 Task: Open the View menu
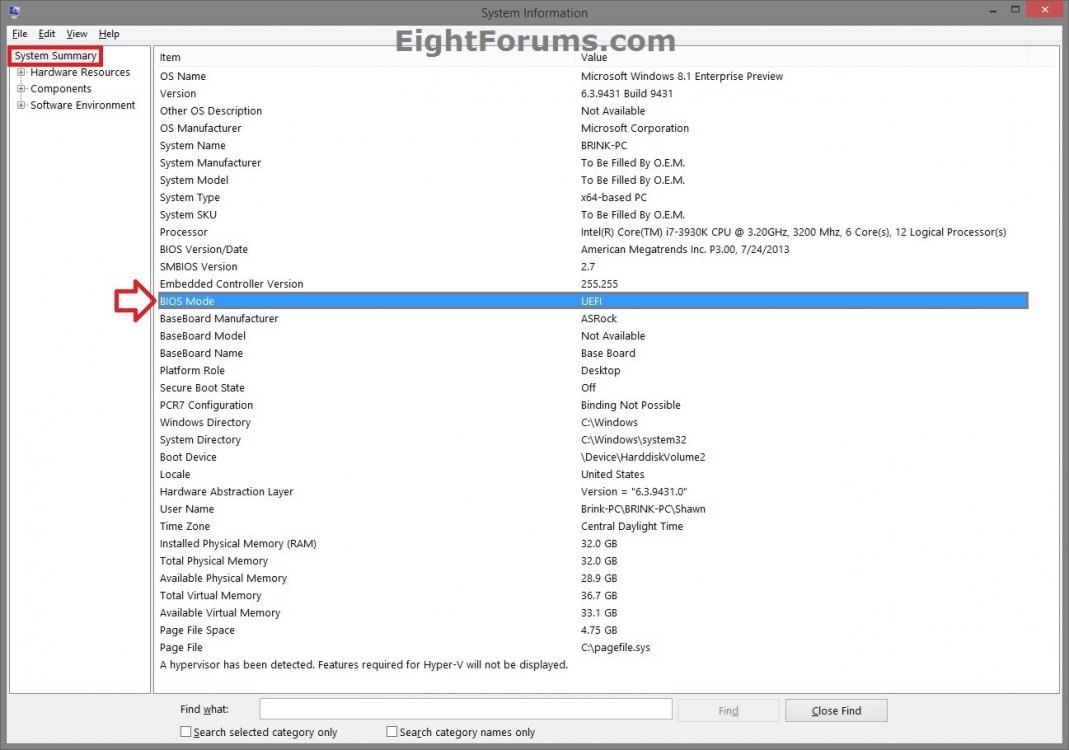[77, 34]
